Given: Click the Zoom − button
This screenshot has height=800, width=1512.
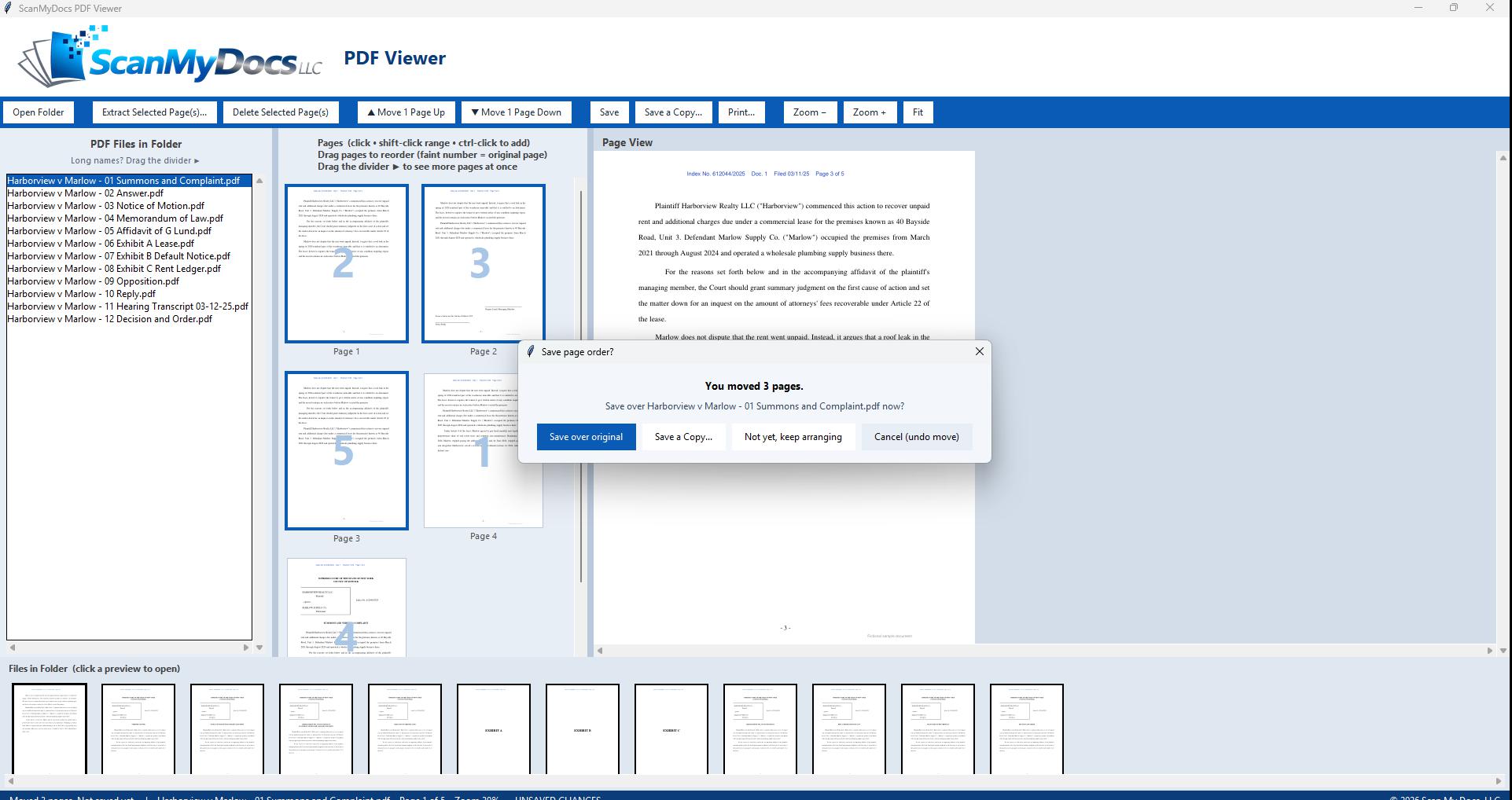Looking at the screenshot, I should coord(809,112).
